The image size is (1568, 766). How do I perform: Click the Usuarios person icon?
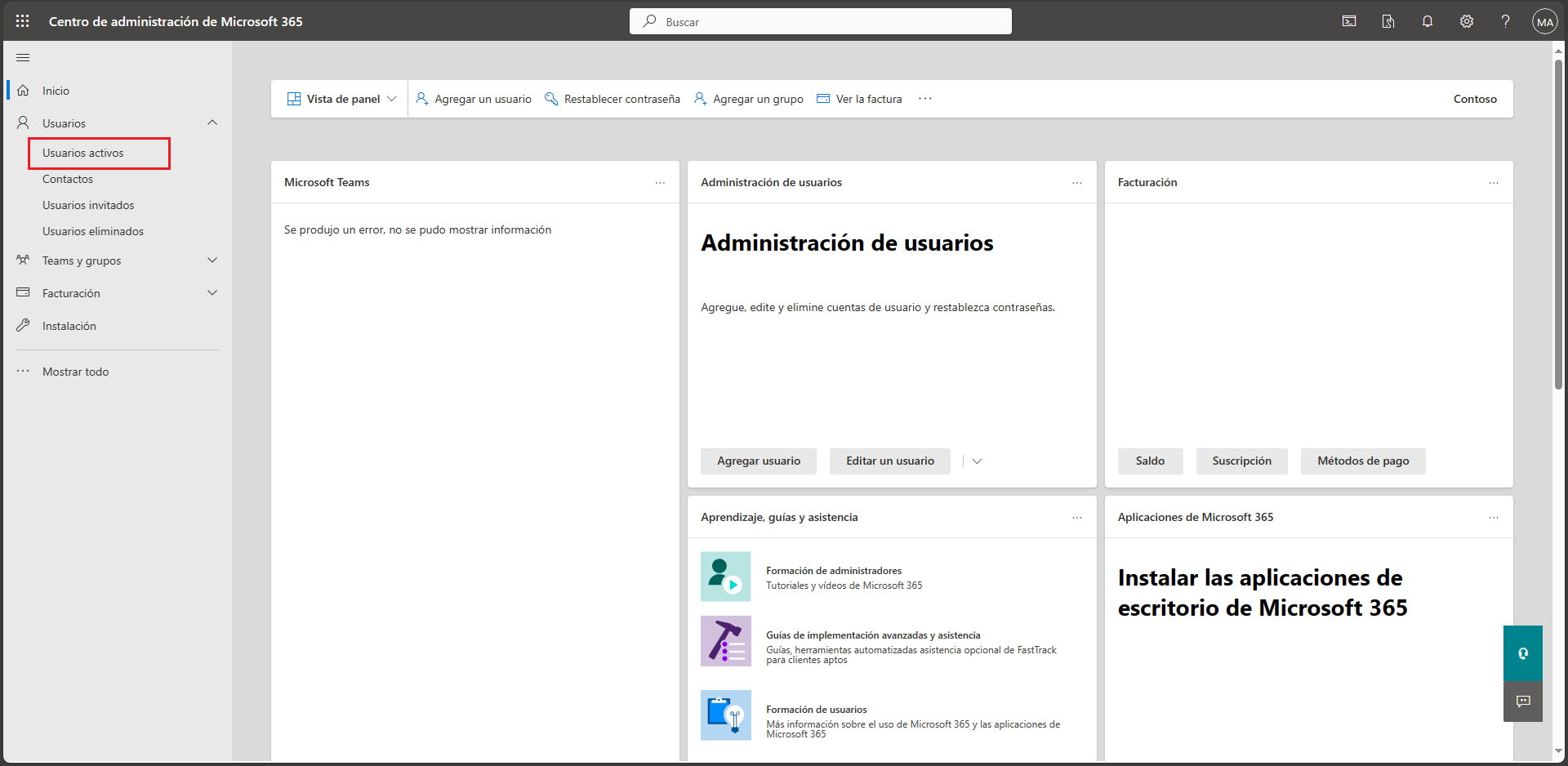pos(24,123)
